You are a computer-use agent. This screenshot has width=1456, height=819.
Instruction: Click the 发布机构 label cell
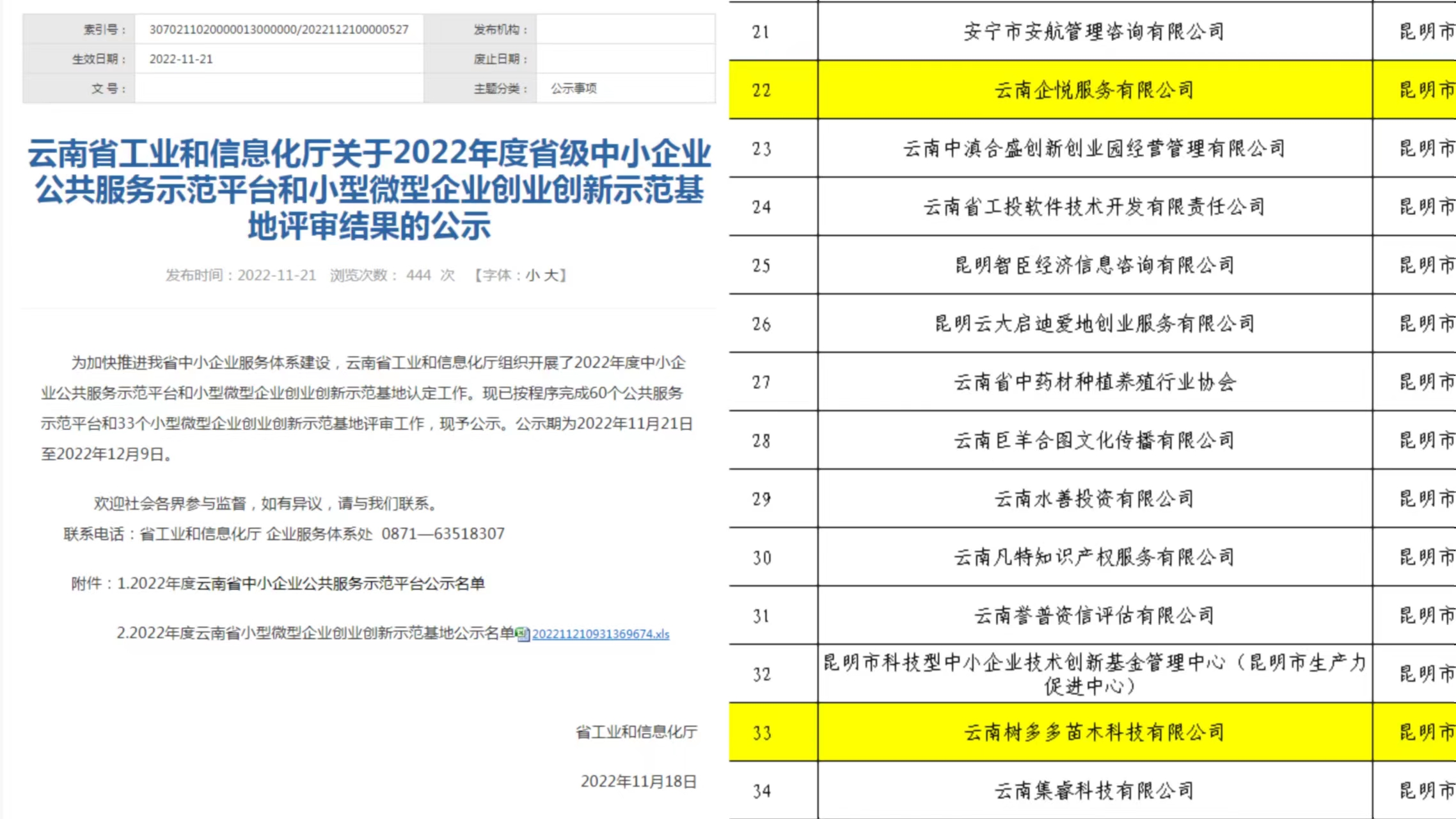coord(480,29)
